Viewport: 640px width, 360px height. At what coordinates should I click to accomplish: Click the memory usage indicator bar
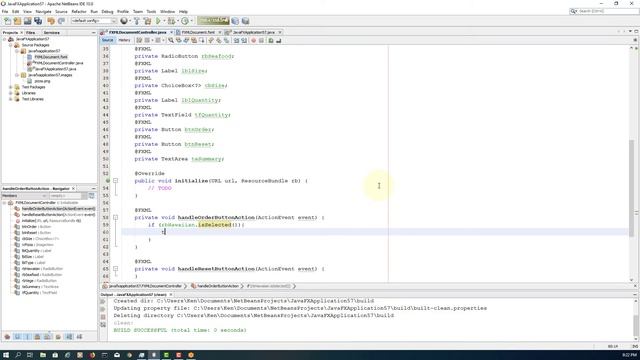click(x=213, y=20)
